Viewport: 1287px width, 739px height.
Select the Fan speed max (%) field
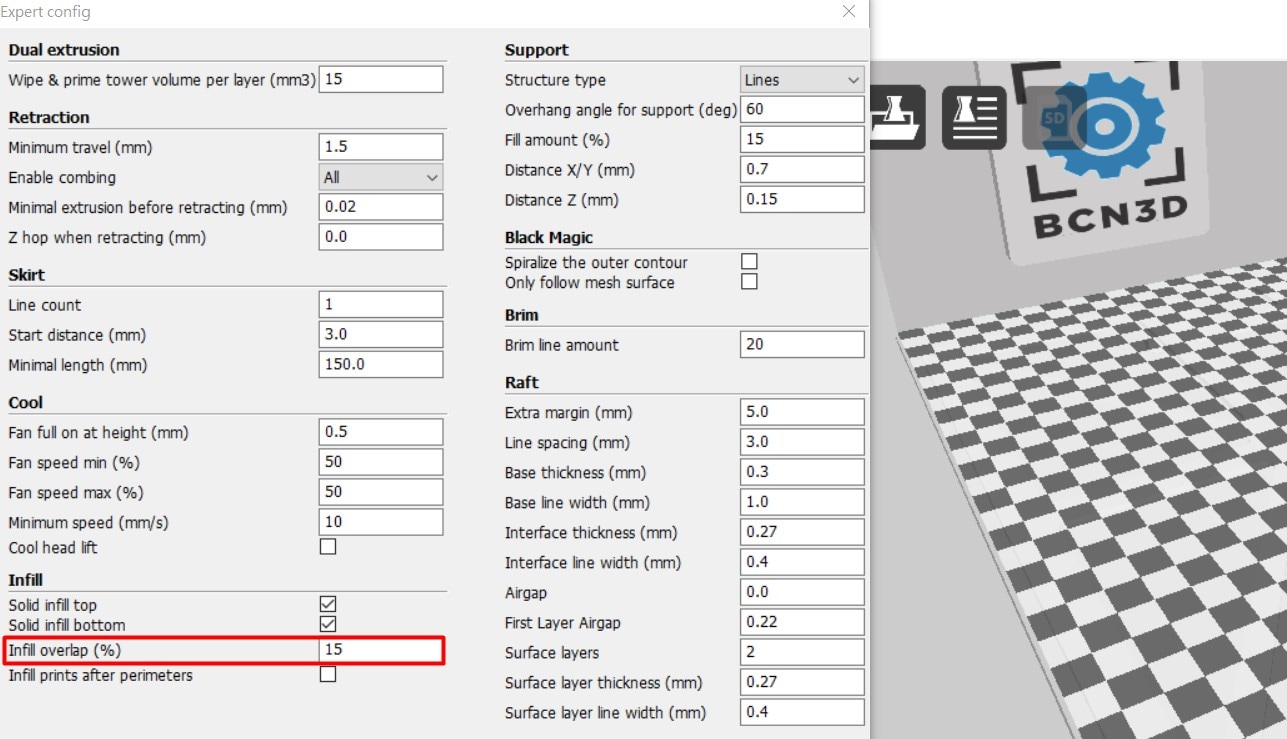[x=381, y=492]
